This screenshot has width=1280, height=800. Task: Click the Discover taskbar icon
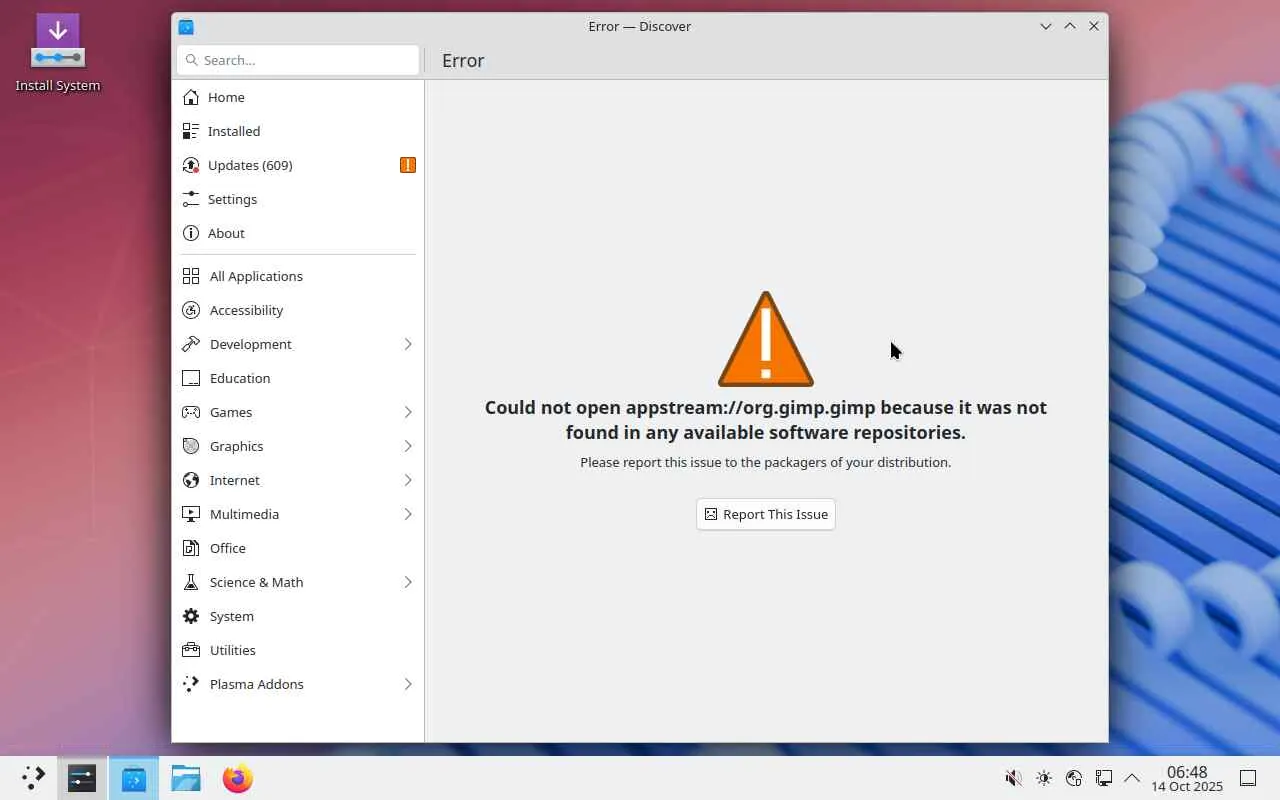[134, 778]
